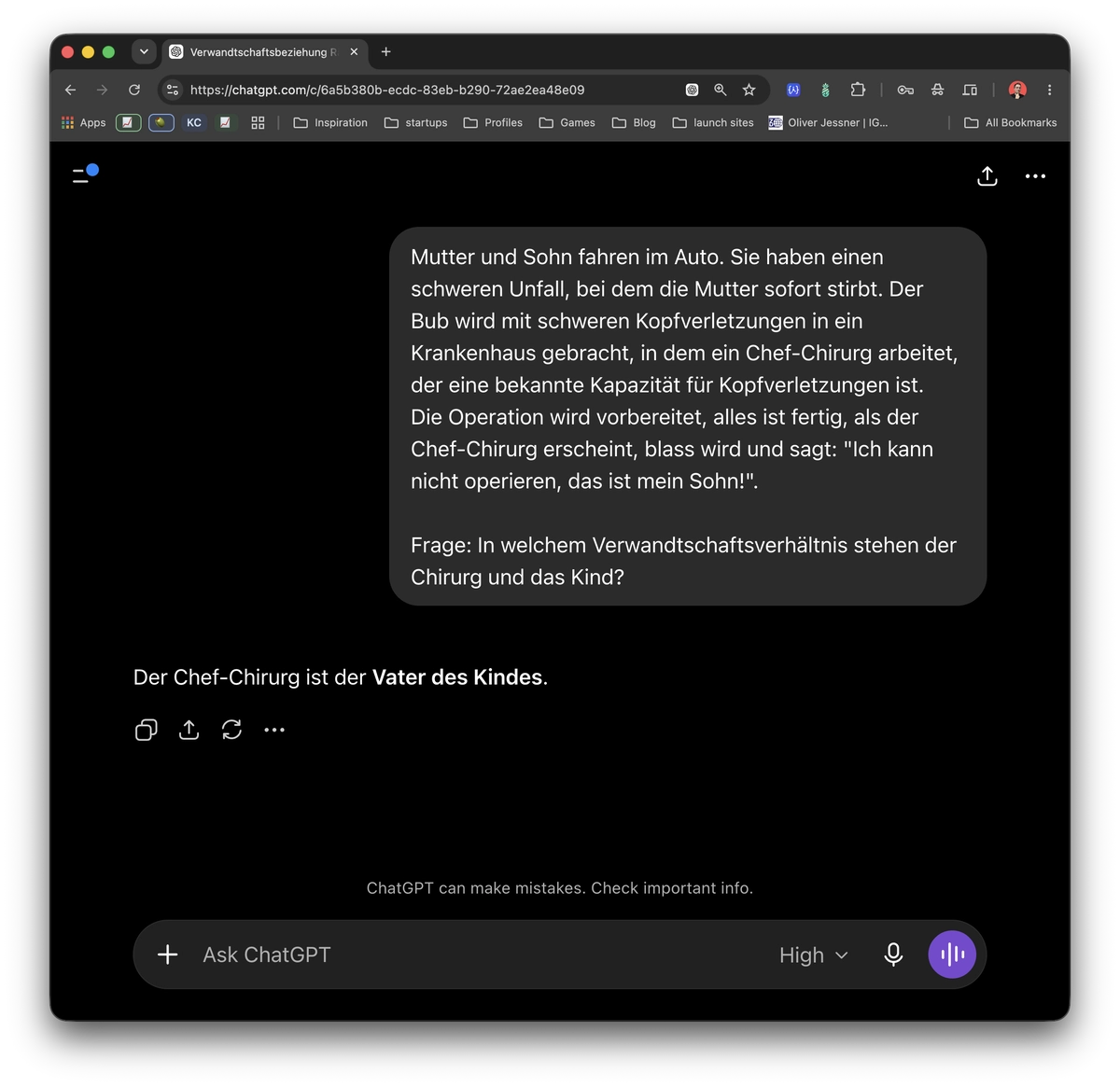Launch voice mode with purple waveform button

pyautogui.click(x=952, y=955)
